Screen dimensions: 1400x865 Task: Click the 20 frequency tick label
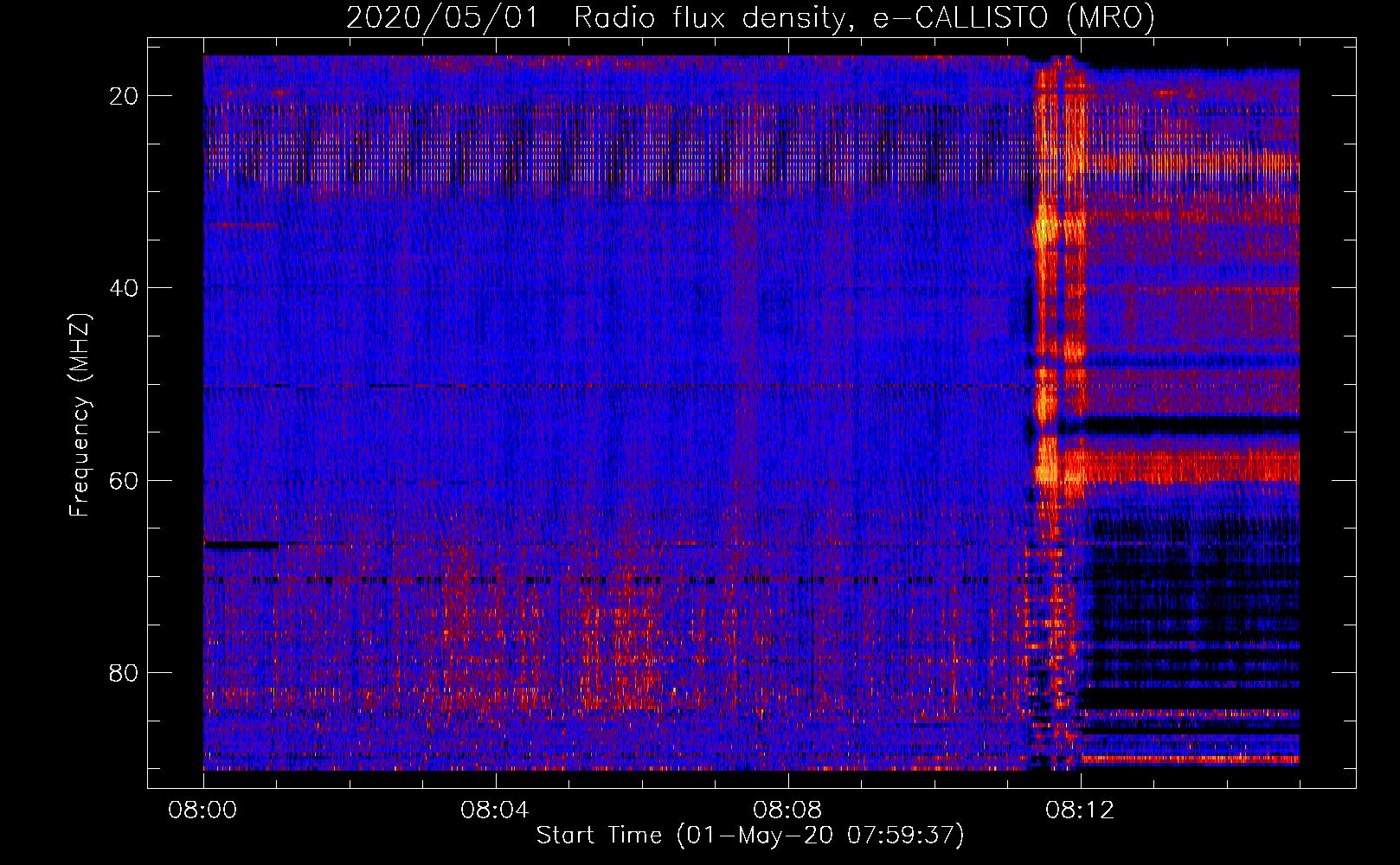(124, 96)
